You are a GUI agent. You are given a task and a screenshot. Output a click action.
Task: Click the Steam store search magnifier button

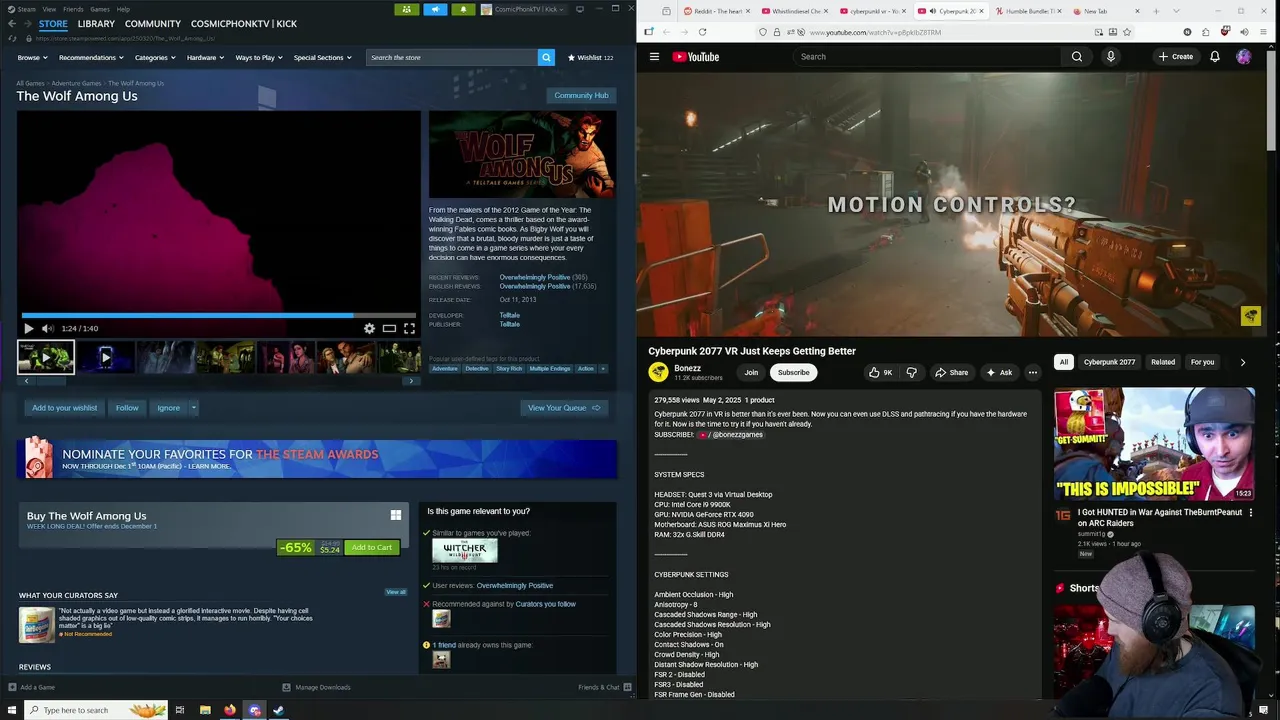tap(546, 57)
